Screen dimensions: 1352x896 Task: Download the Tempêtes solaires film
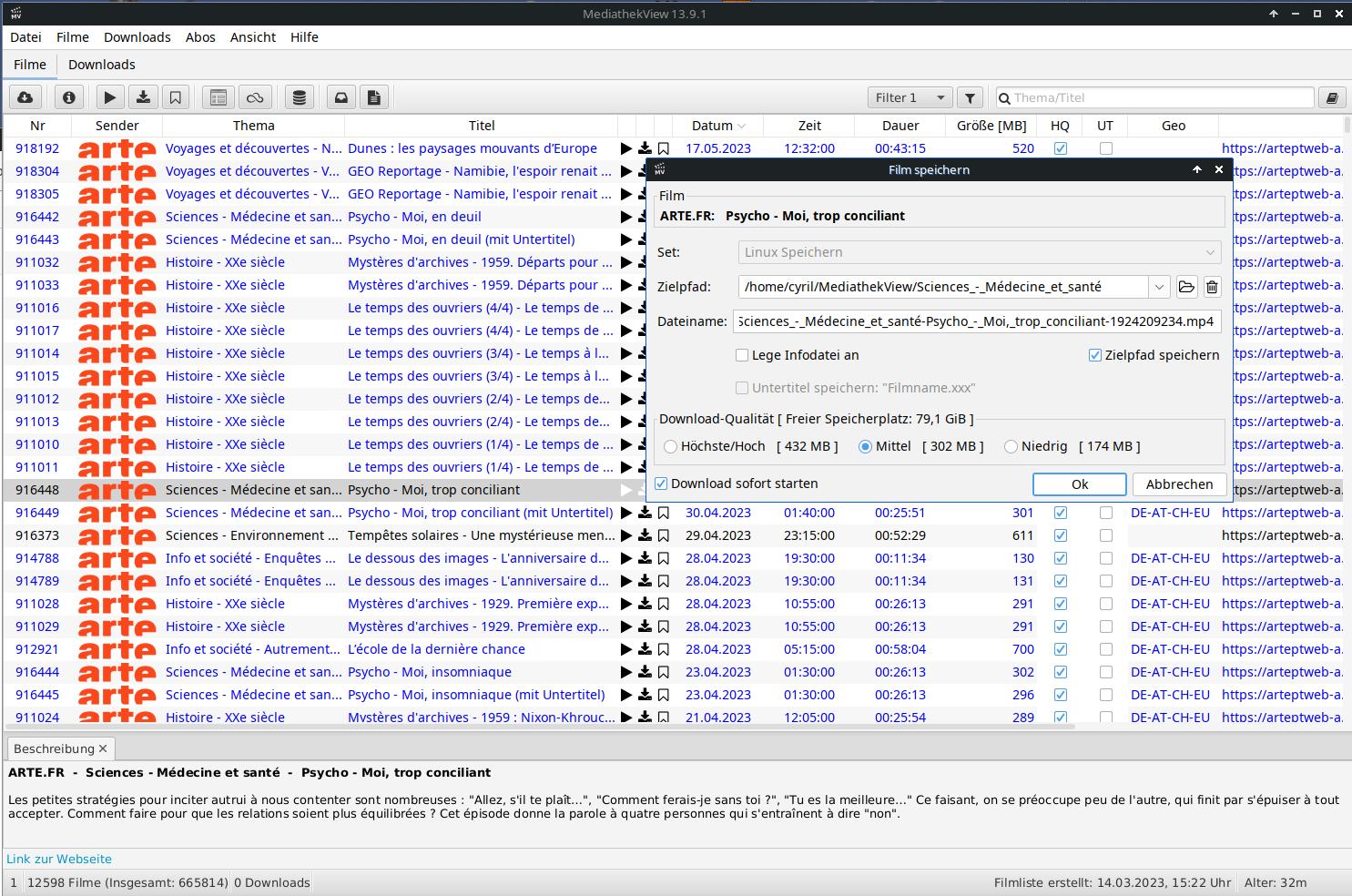pos(645,535)
